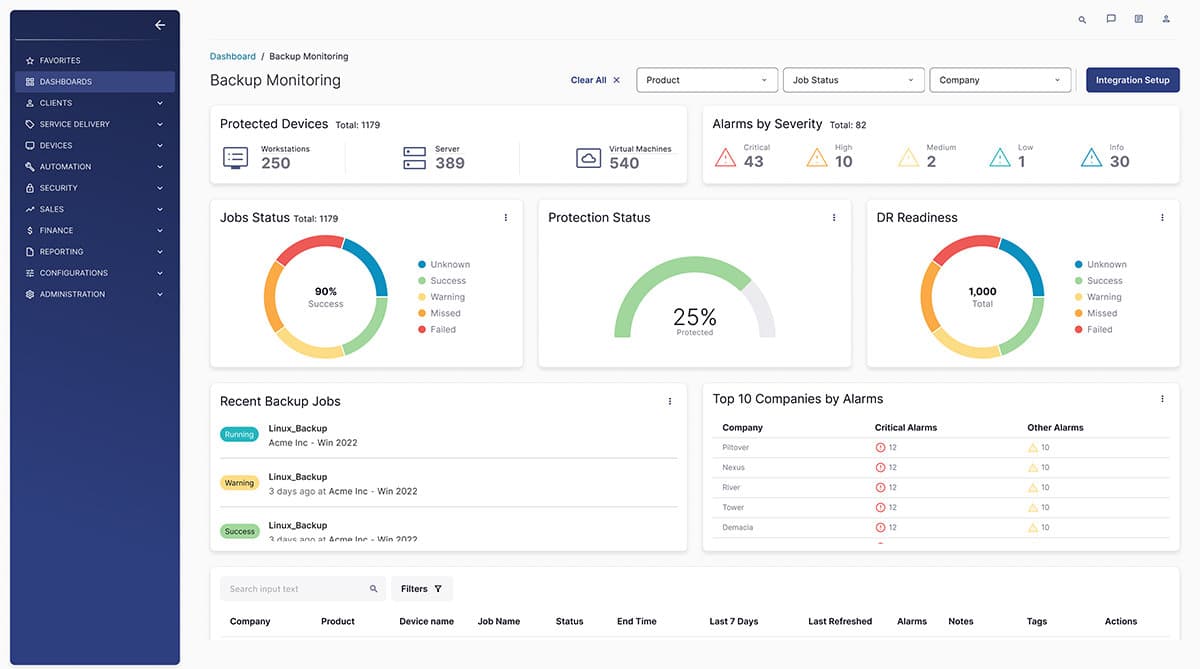This screenshot has height=669, width=1200.
Task: Open the Reporting sidebar item
Action: point(95,252)
